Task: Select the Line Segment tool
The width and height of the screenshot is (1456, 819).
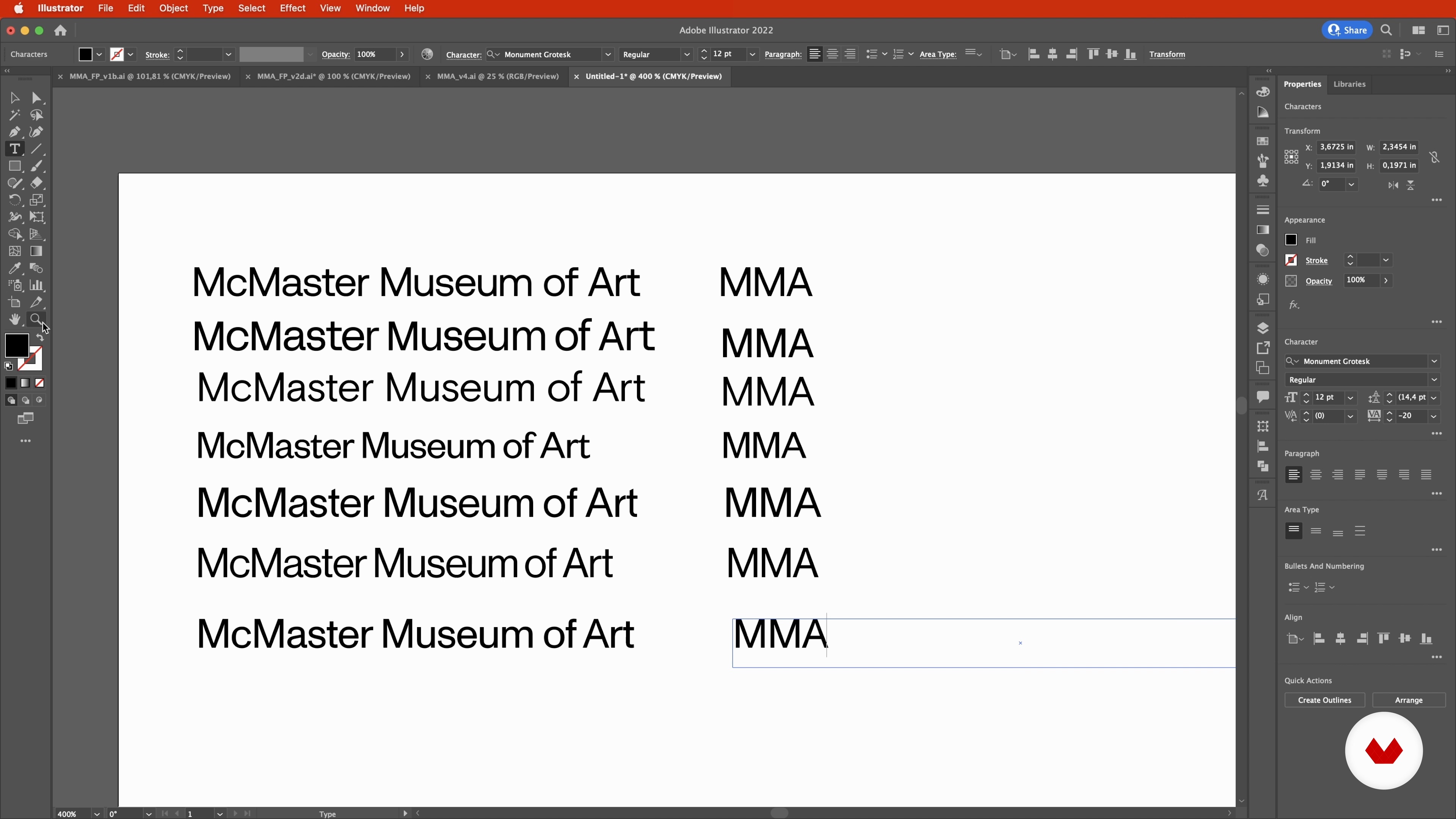Action: [37, 149]
